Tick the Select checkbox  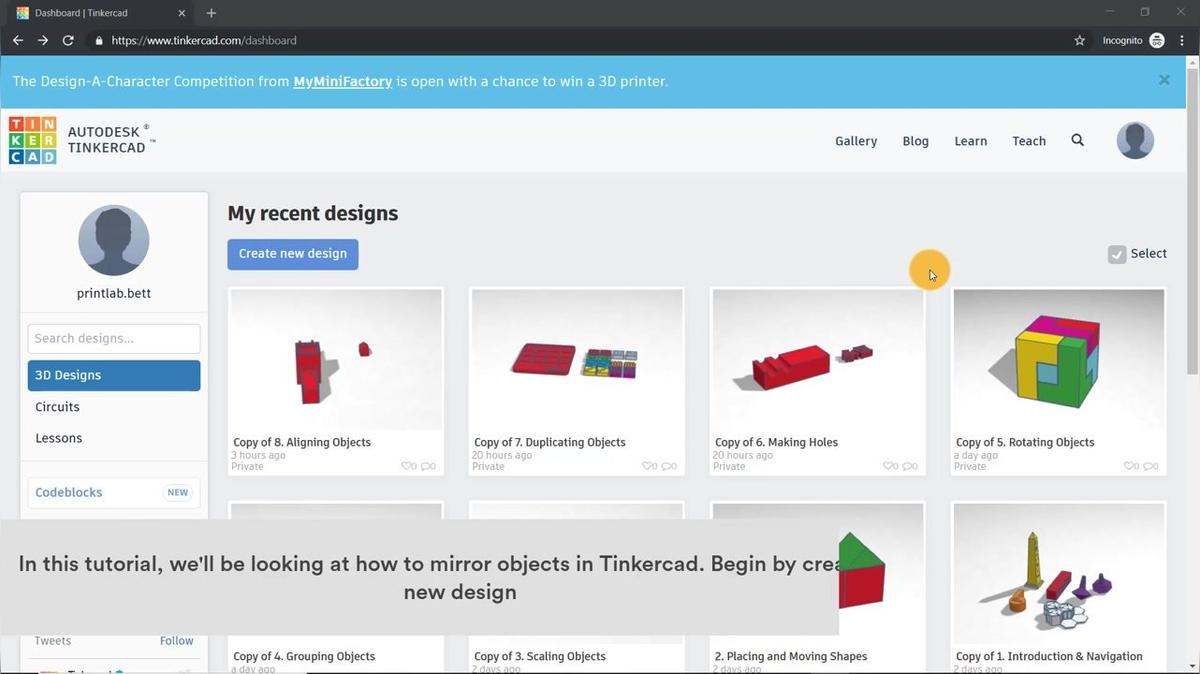click(1117, 254)
